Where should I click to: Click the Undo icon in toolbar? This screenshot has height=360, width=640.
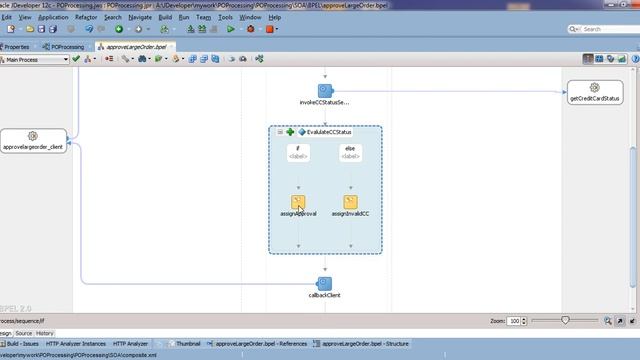pos(89,29)
